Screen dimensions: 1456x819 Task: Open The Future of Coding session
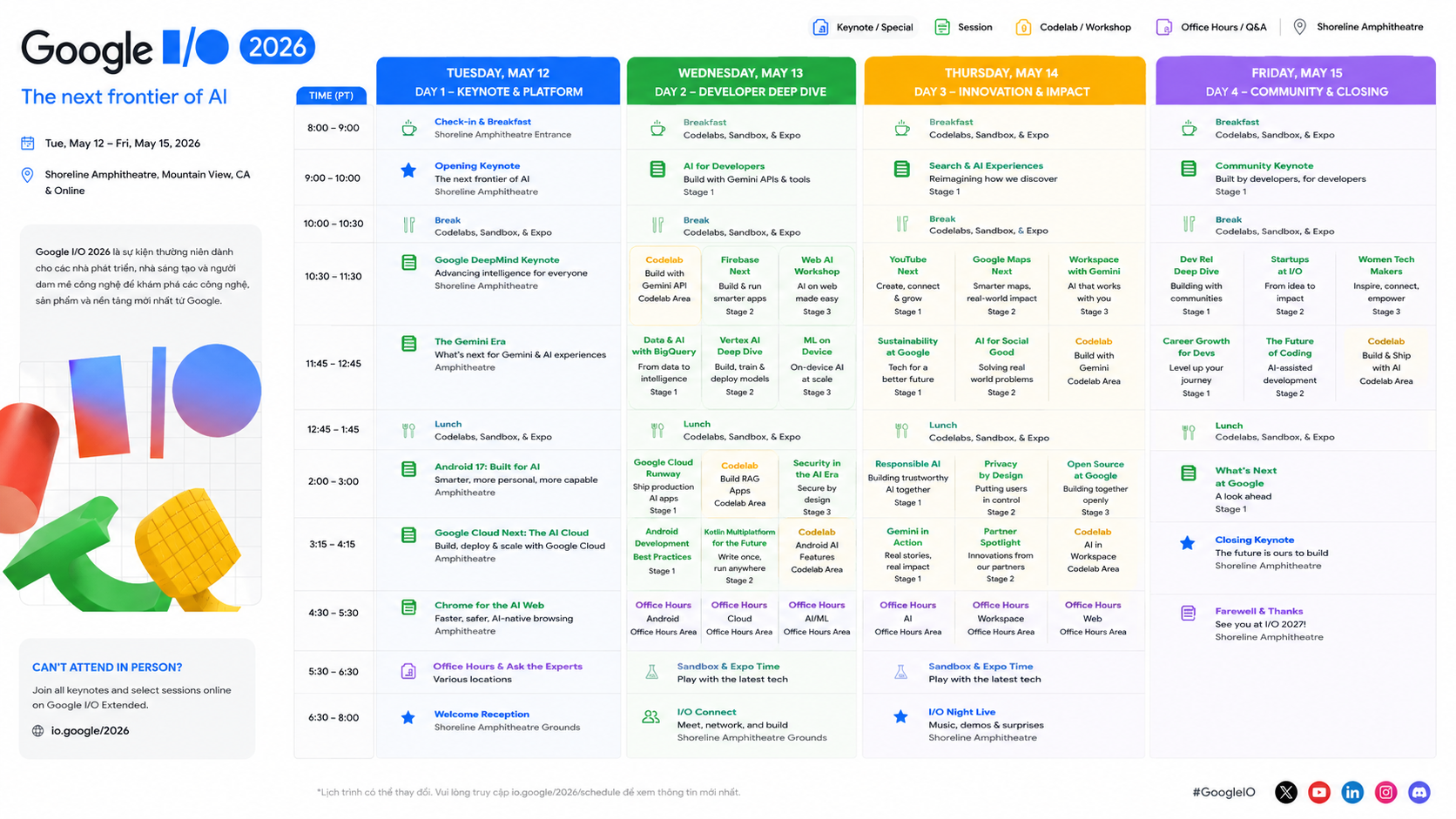(1290, 366)
